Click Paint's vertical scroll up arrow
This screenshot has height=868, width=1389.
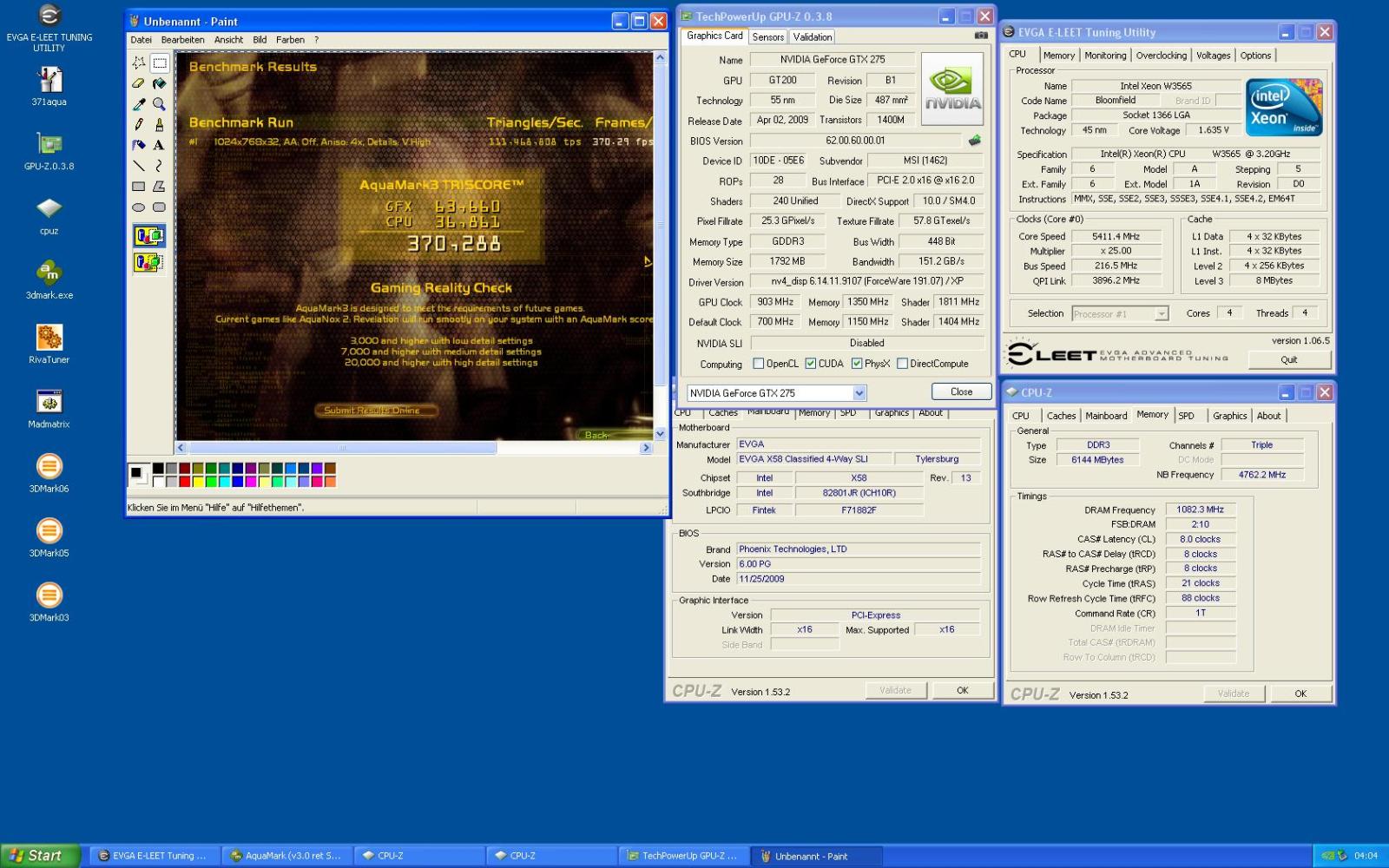660,57
